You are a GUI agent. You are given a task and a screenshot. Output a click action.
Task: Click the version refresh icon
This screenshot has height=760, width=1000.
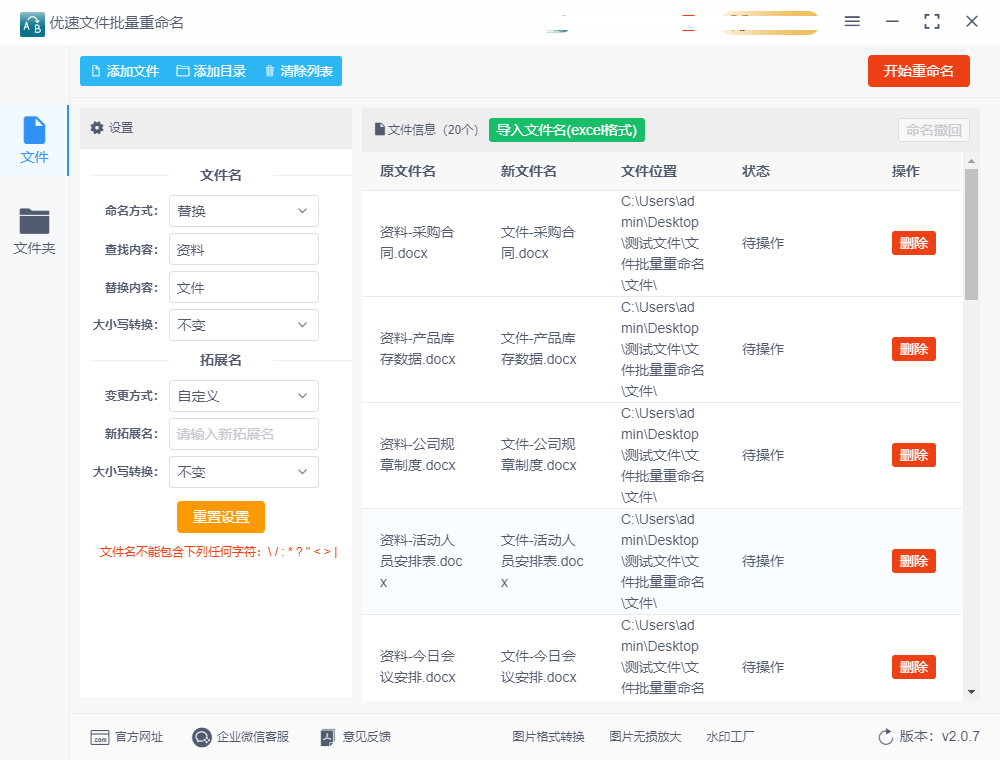(x=885, y=737)
